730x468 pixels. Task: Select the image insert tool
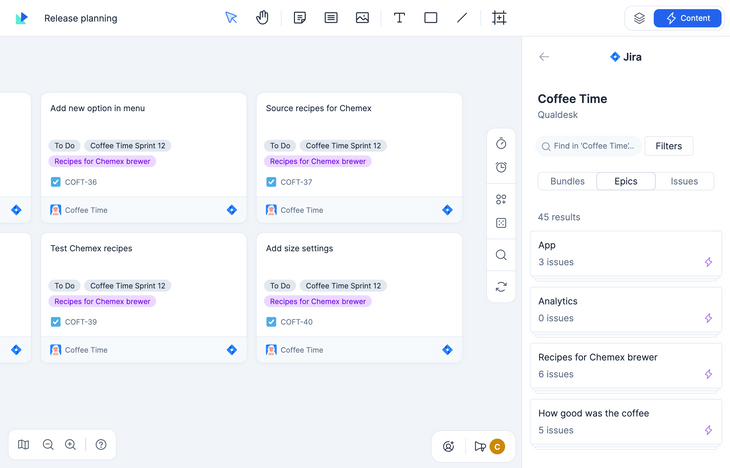362,18
